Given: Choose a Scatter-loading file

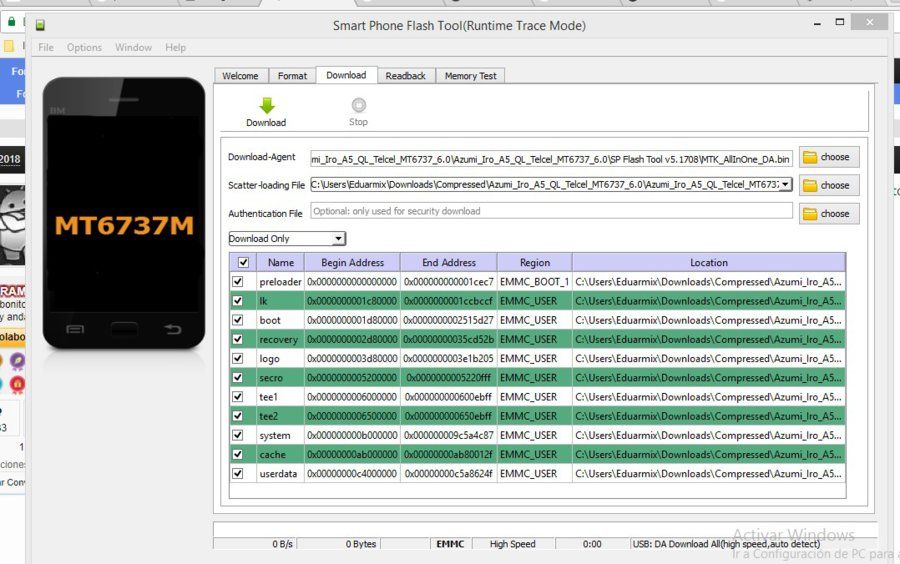Looking at the screenshot, I should coord(829,185).
